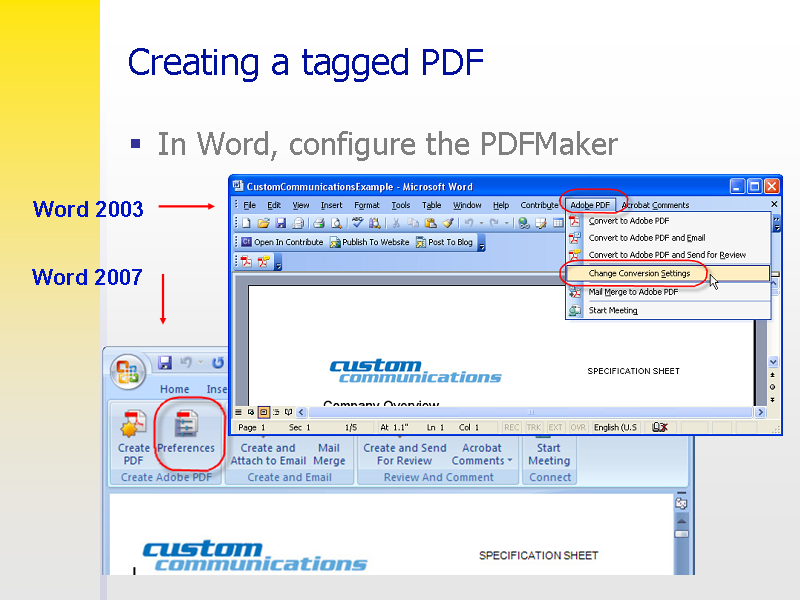Click the Save icon in Word 2007 Quick Access
The image size is (800, 600).
click(165, 363)
